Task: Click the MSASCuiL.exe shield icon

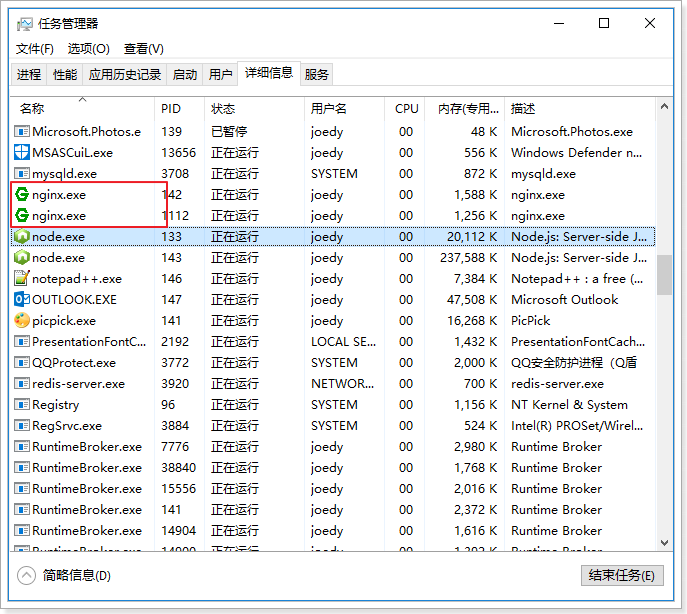Action: 21,153
